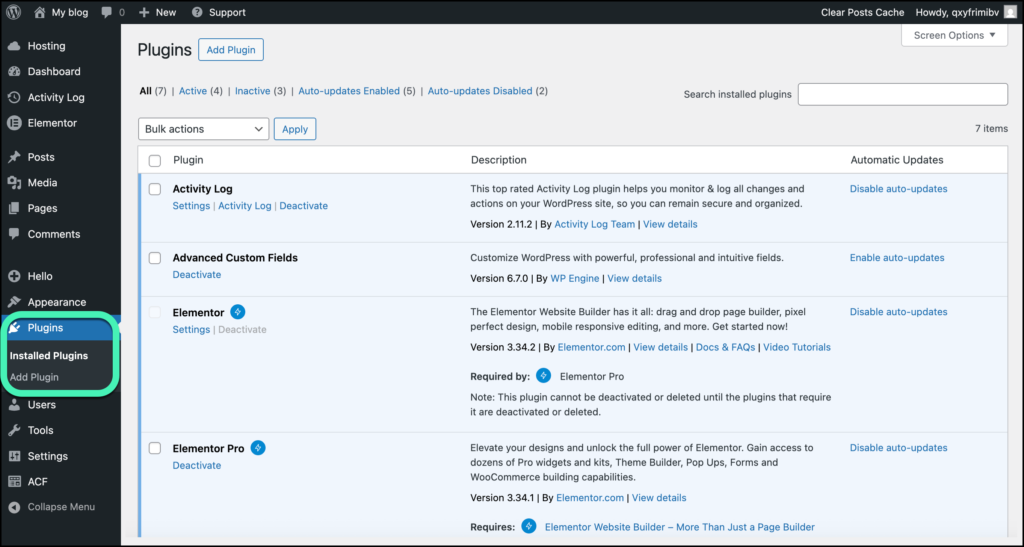Filter by Inactive plugins tab

252,91
